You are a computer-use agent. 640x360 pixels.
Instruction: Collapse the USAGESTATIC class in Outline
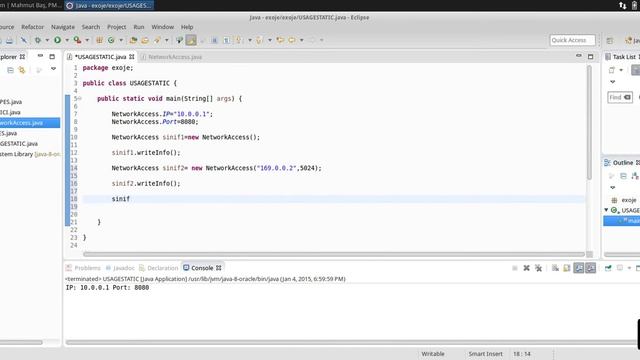(x=606, y=210)
